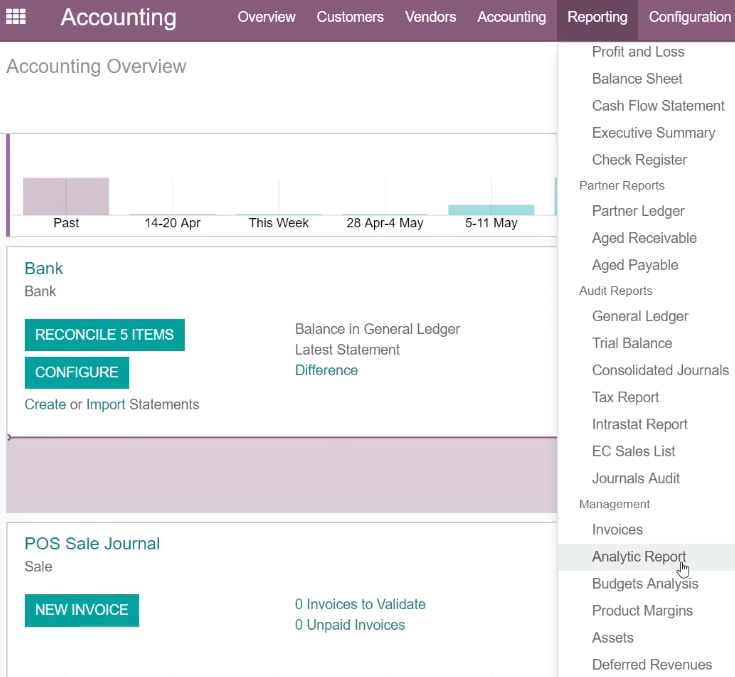The width and height of the screenshot is (735, 677).
Task: Click the NEW INVOICE button
Action: 82,610
